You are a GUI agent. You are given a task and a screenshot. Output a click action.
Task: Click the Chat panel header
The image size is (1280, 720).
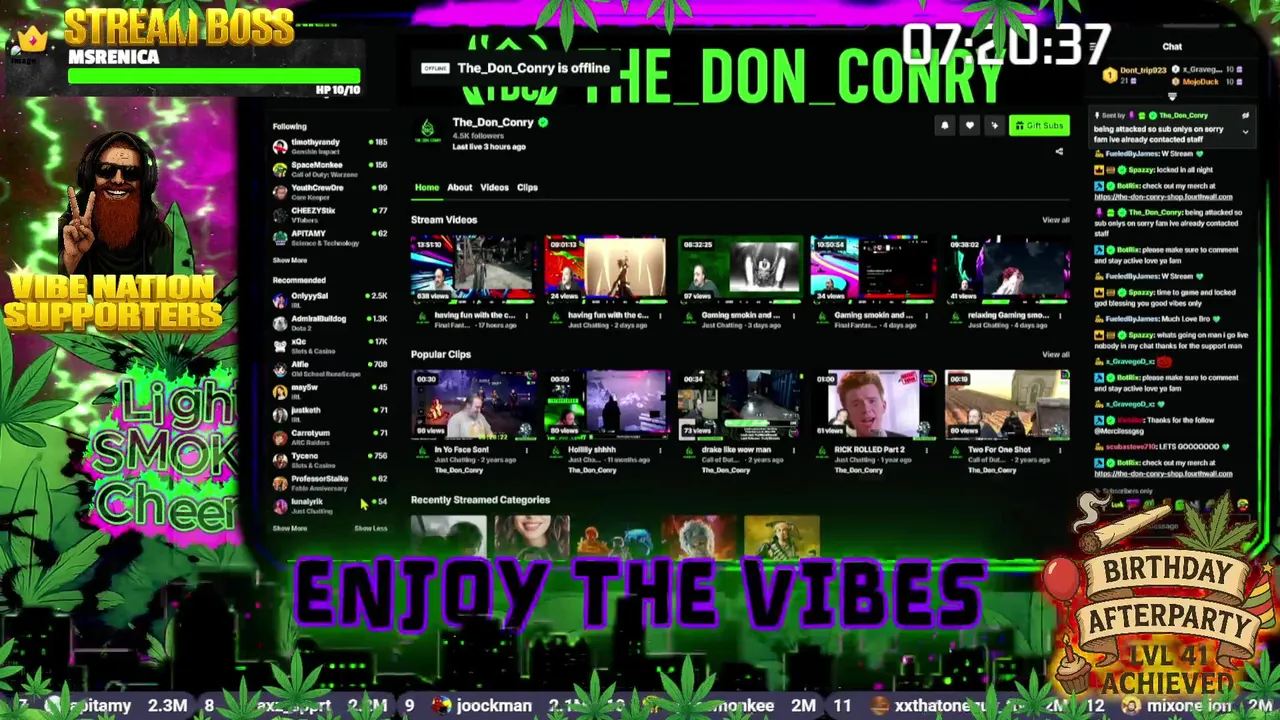[1172, 46]
